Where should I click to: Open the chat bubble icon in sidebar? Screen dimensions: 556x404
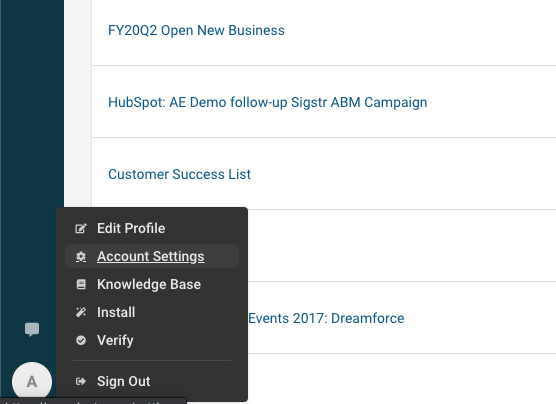pos(32,330)
